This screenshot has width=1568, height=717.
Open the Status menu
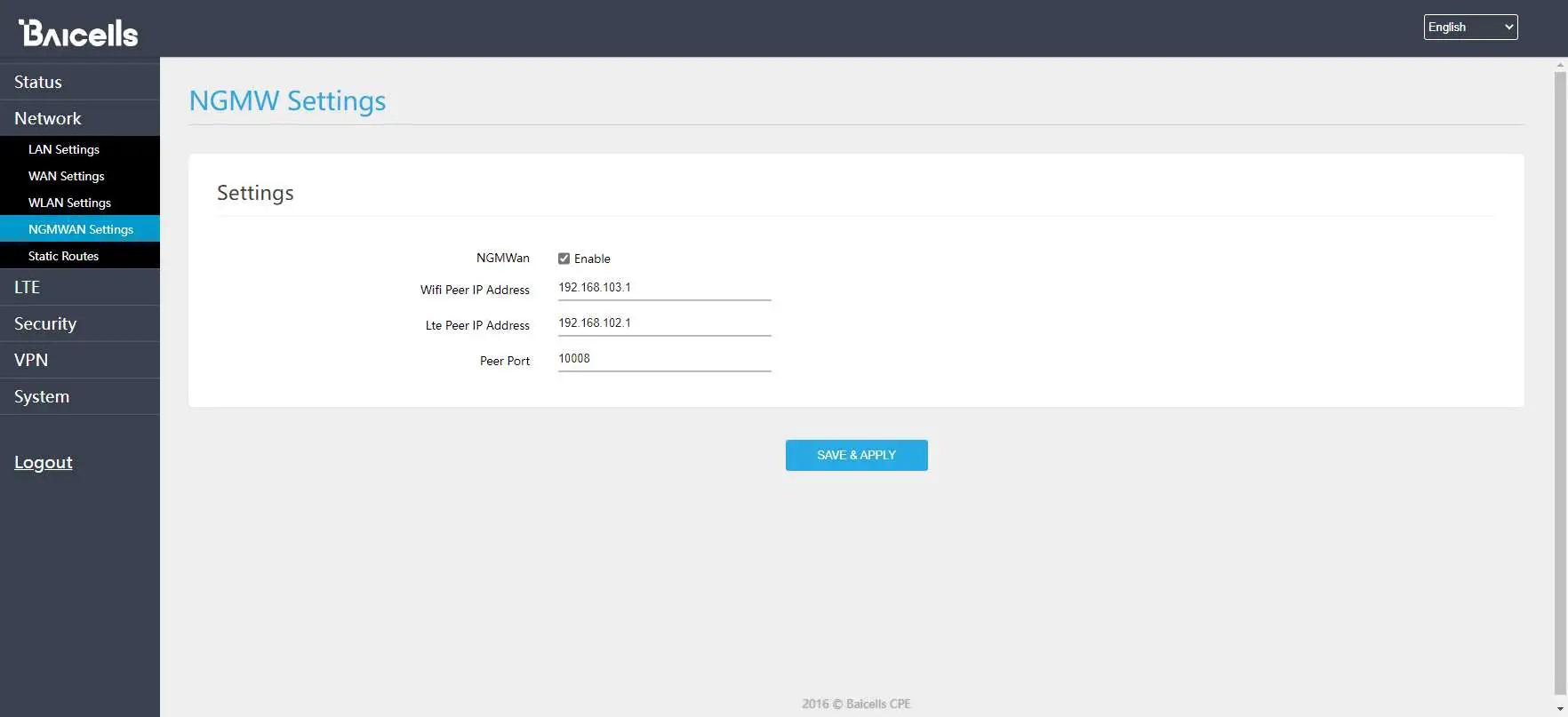click(80, 82)
